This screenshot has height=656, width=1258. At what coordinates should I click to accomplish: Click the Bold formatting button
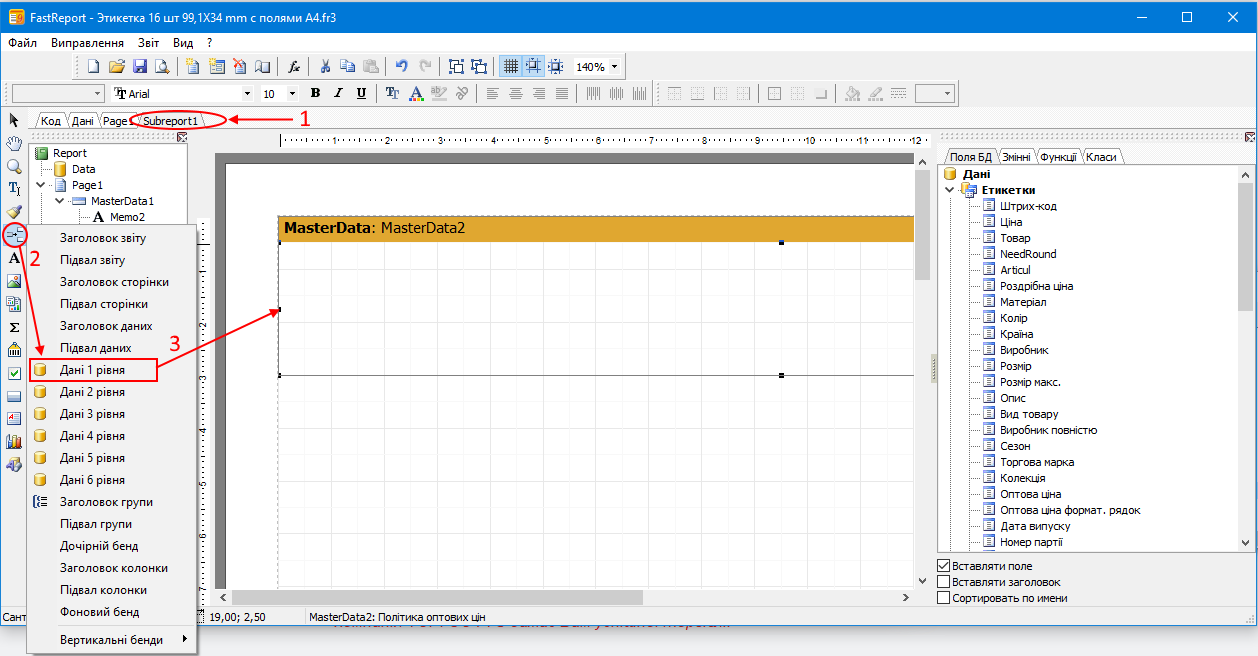click(315, 93)
